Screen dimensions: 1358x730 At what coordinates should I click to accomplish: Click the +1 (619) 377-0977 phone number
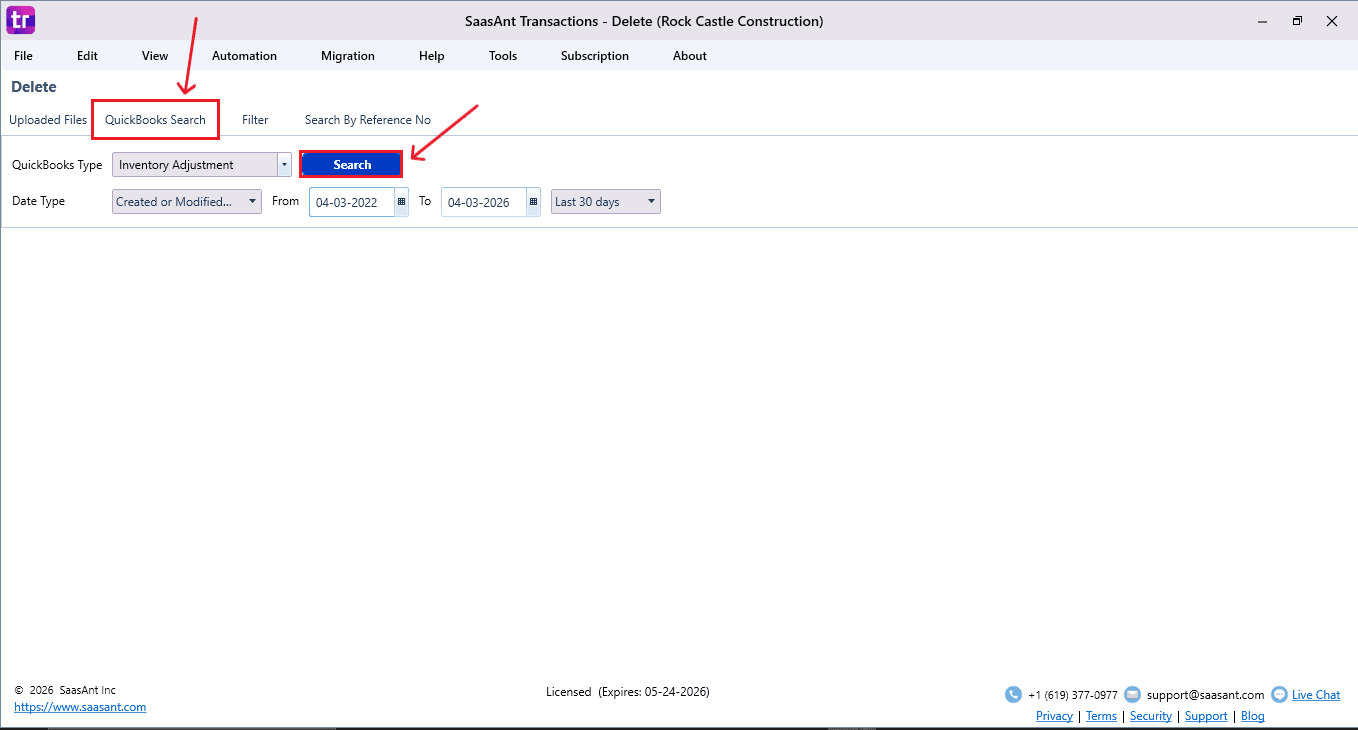point(1073,695)
